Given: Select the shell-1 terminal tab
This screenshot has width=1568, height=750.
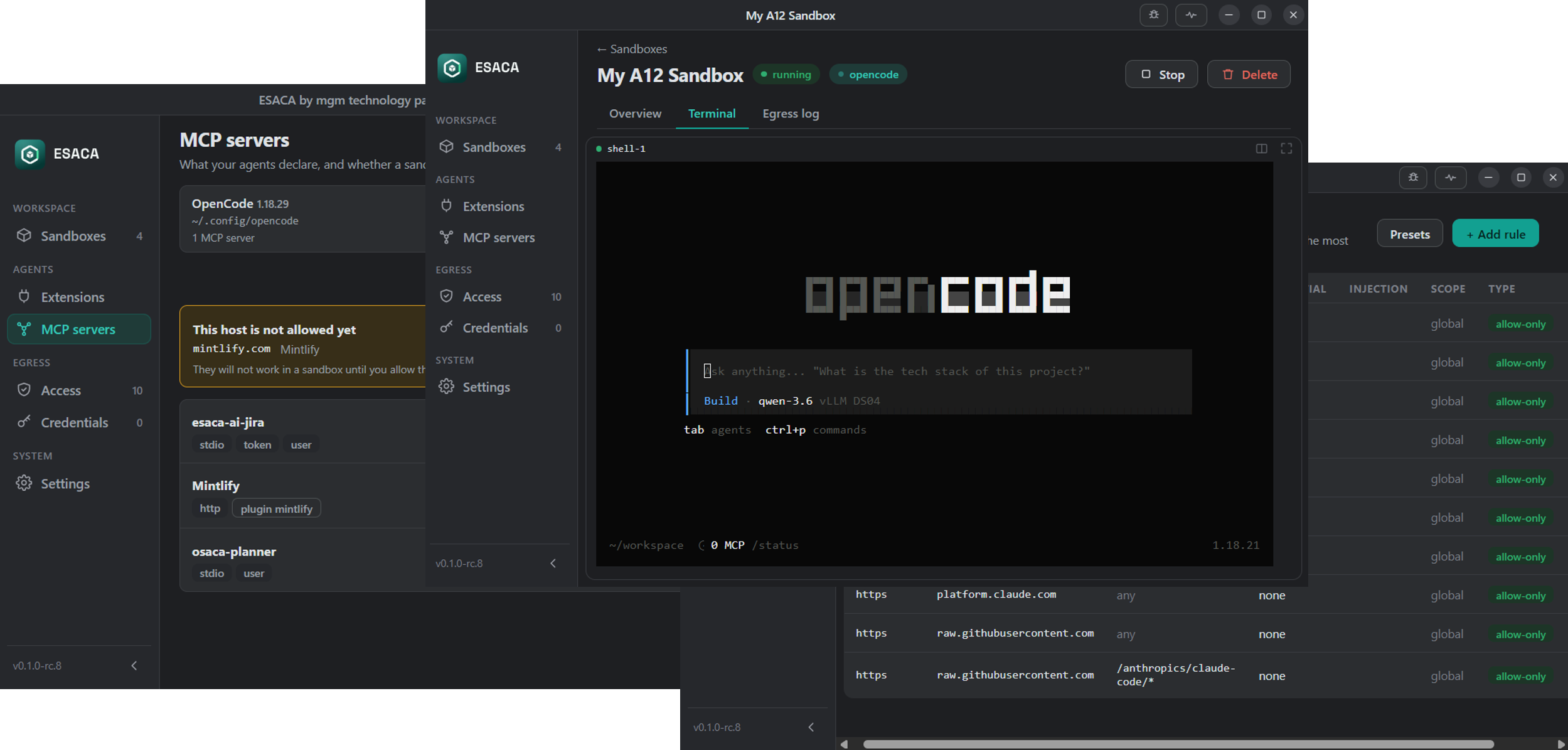Looking at the screenshot, I should pos(621,149).
